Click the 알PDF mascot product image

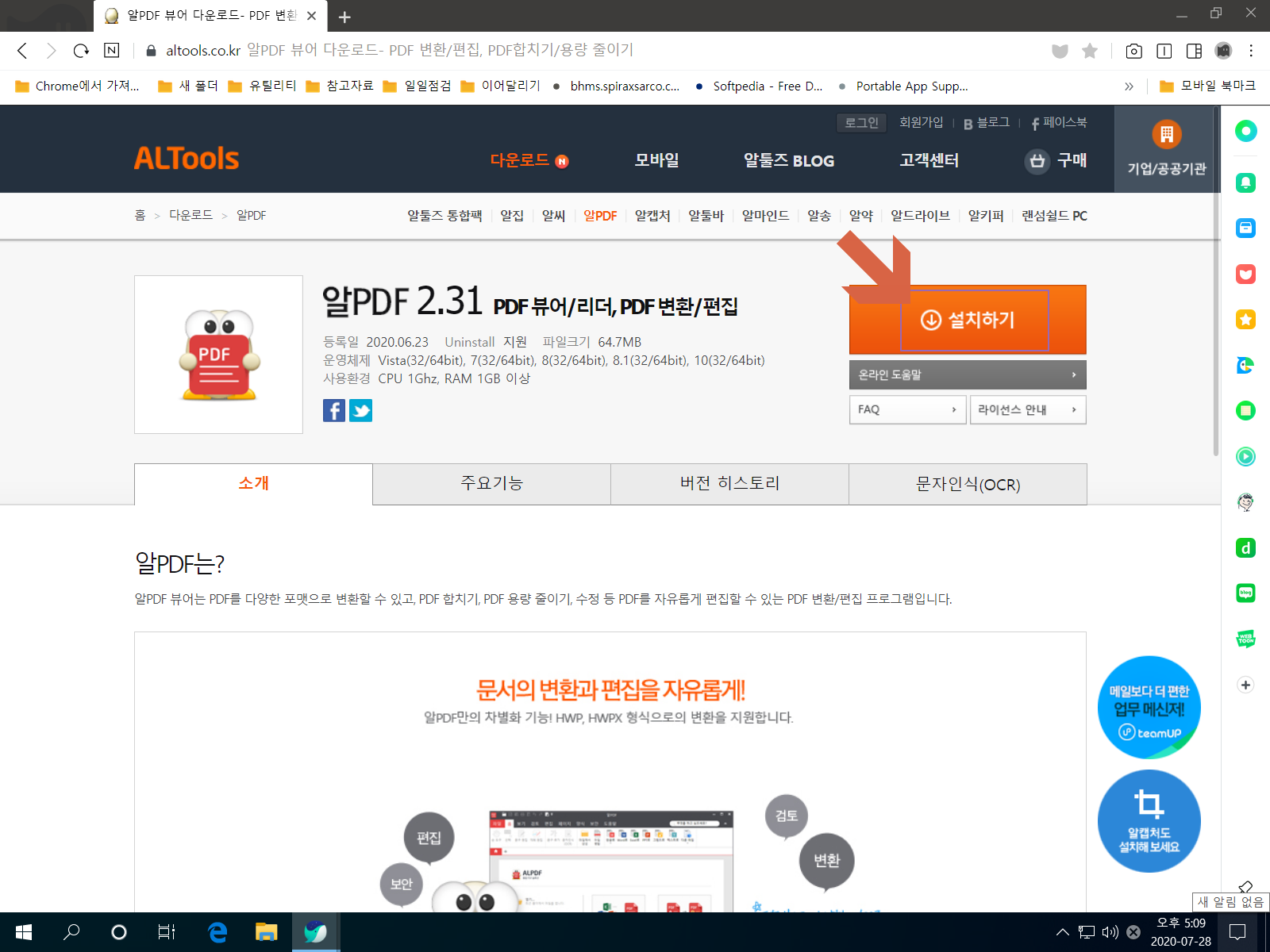(x=219, y=355)
